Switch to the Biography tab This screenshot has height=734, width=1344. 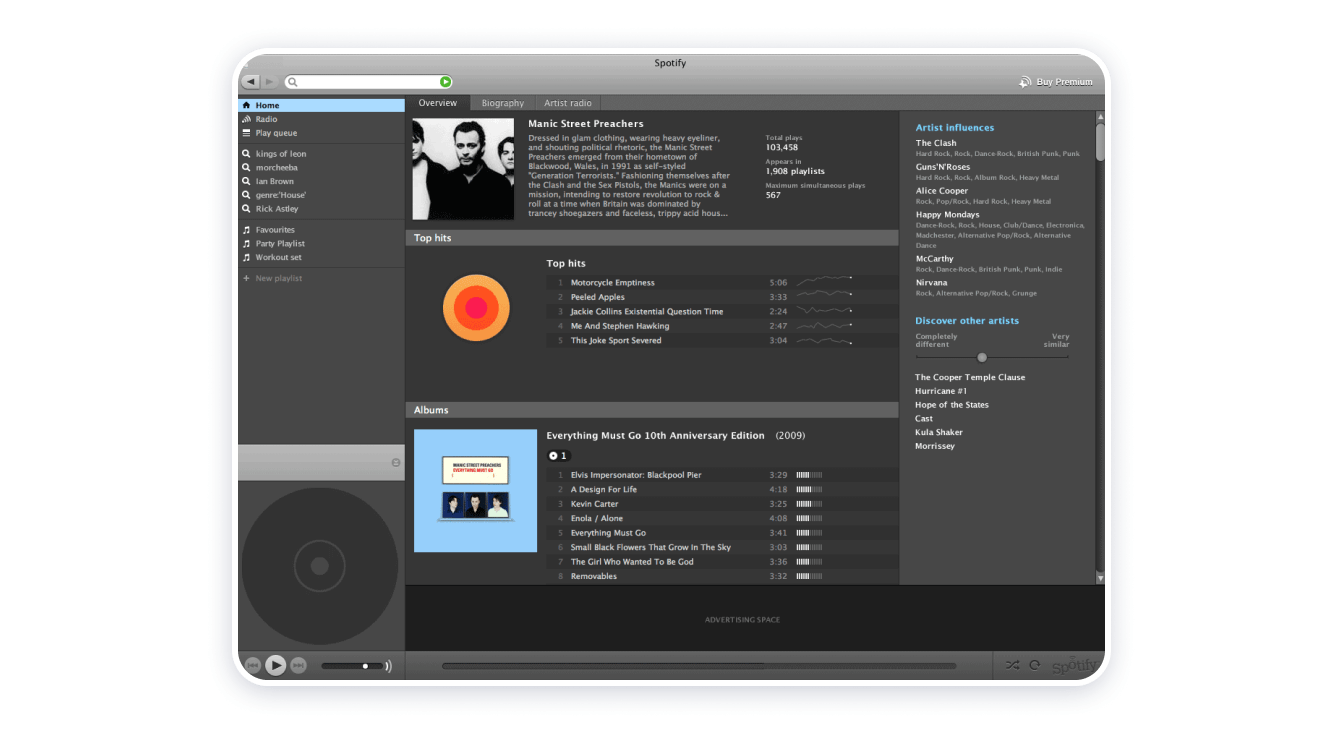tap(503, 103)
